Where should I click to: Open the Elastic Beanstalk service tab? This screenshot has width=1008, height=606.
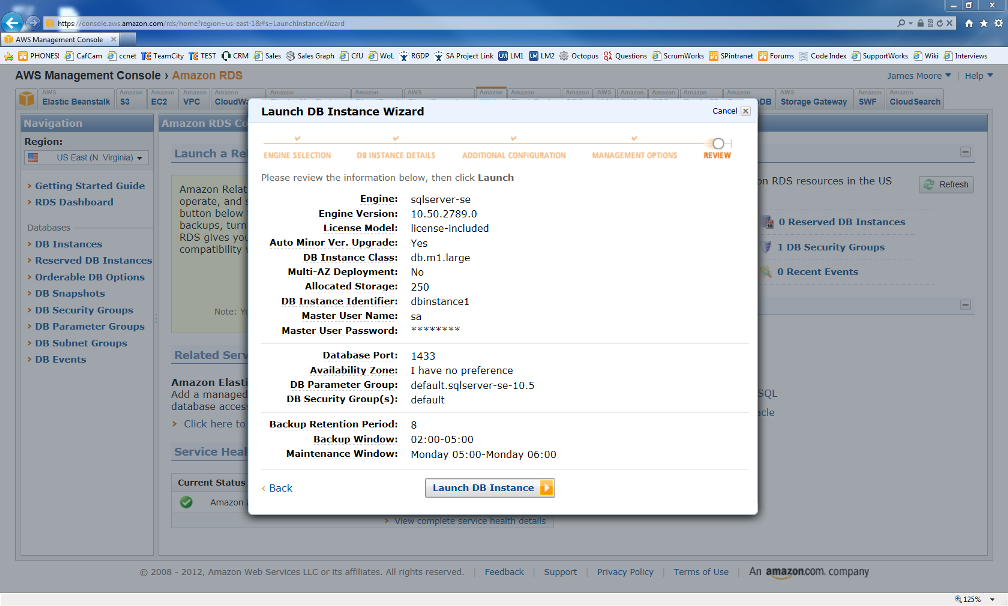click(76, 99)
